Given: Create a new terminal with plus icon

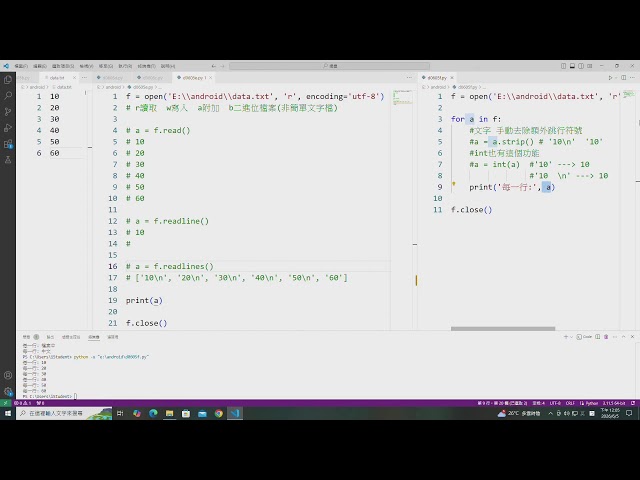Looking at the screenshot, I should click(x=566, y=337).
